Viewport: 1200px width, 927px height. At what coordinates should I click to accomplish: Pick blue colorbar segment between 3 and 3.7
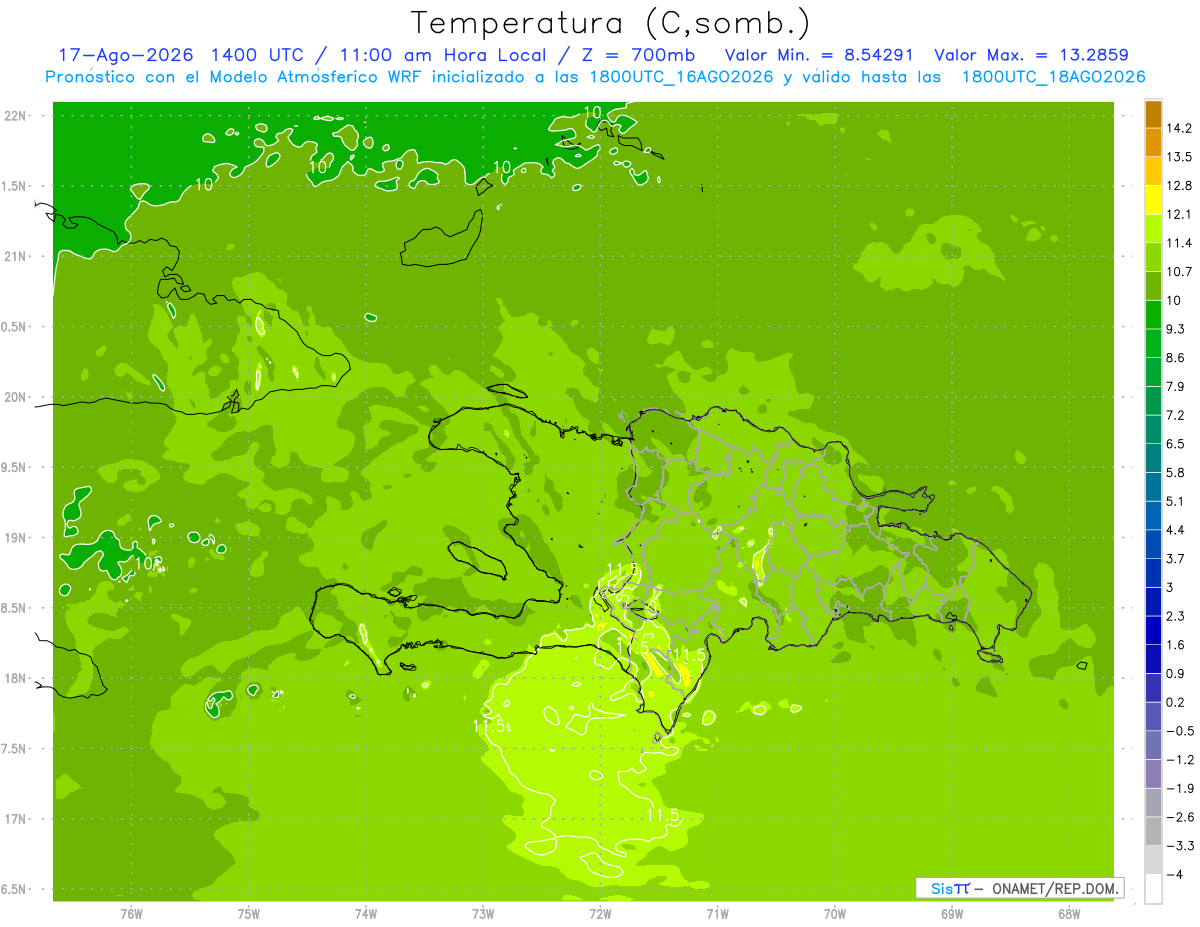coord(1153,573)
